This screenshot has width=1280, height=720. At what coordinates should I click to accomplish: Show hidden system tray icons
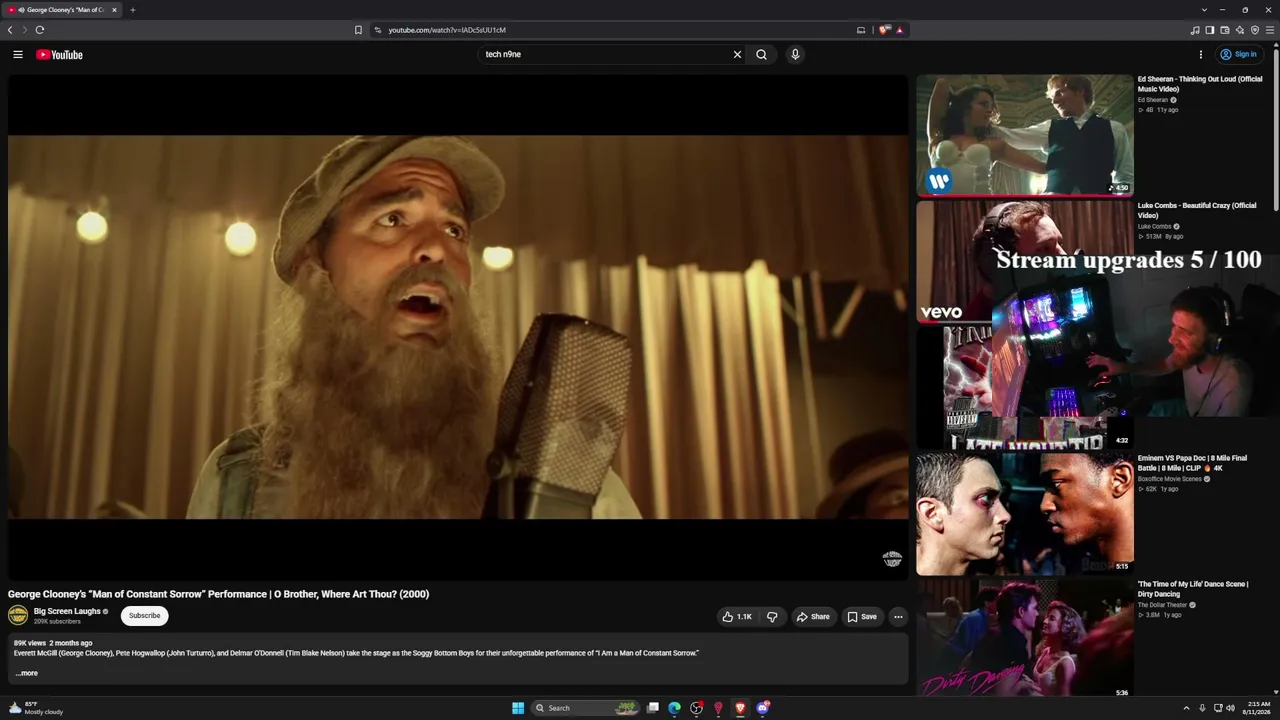[x=1186, y=708]
